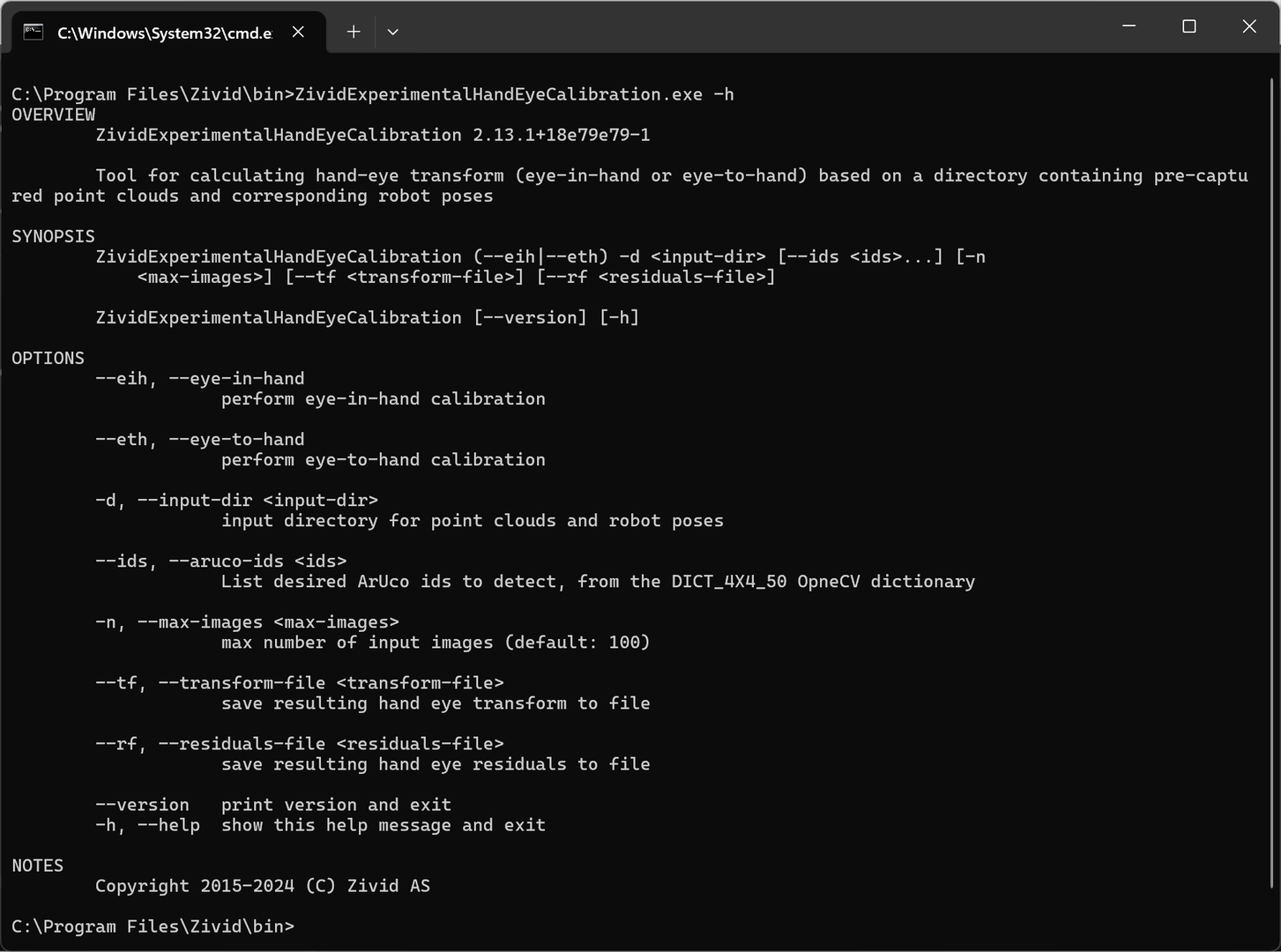
Task: Click the vertical scrollbar of the terminal
Action: click(x=1271, y=441)
